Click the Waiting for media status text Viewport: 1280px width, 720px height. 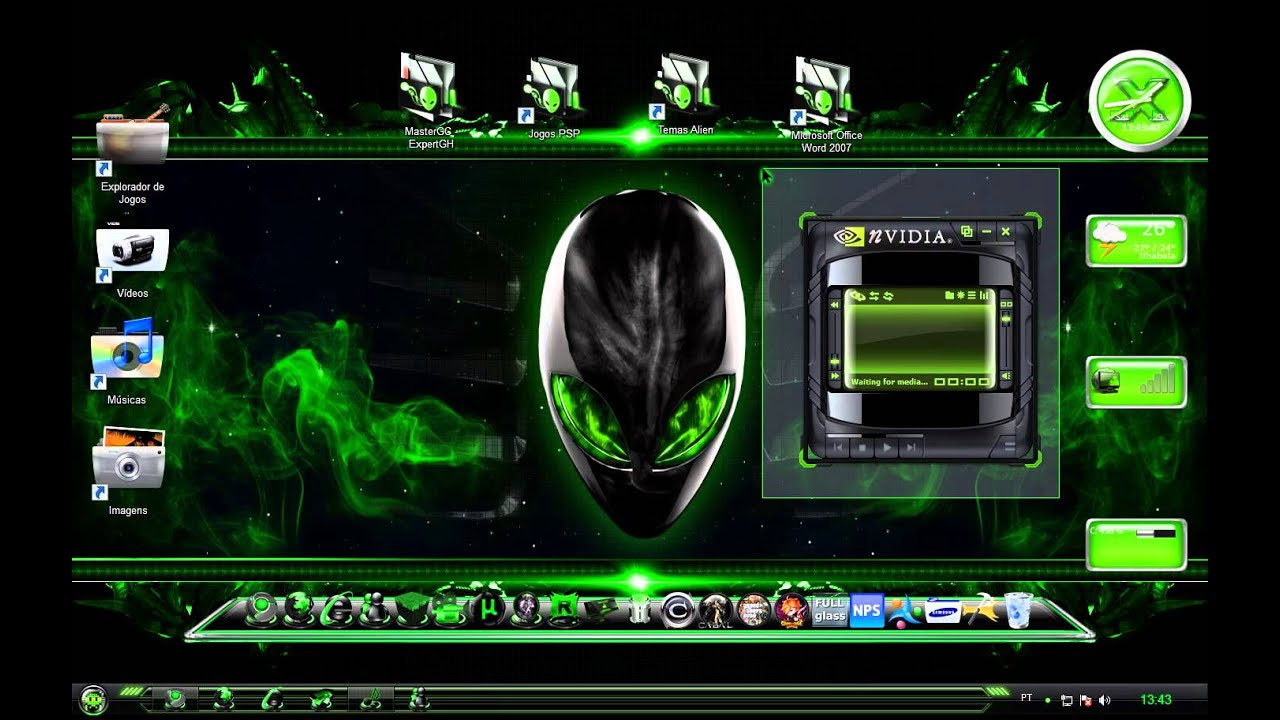(889, 382)
